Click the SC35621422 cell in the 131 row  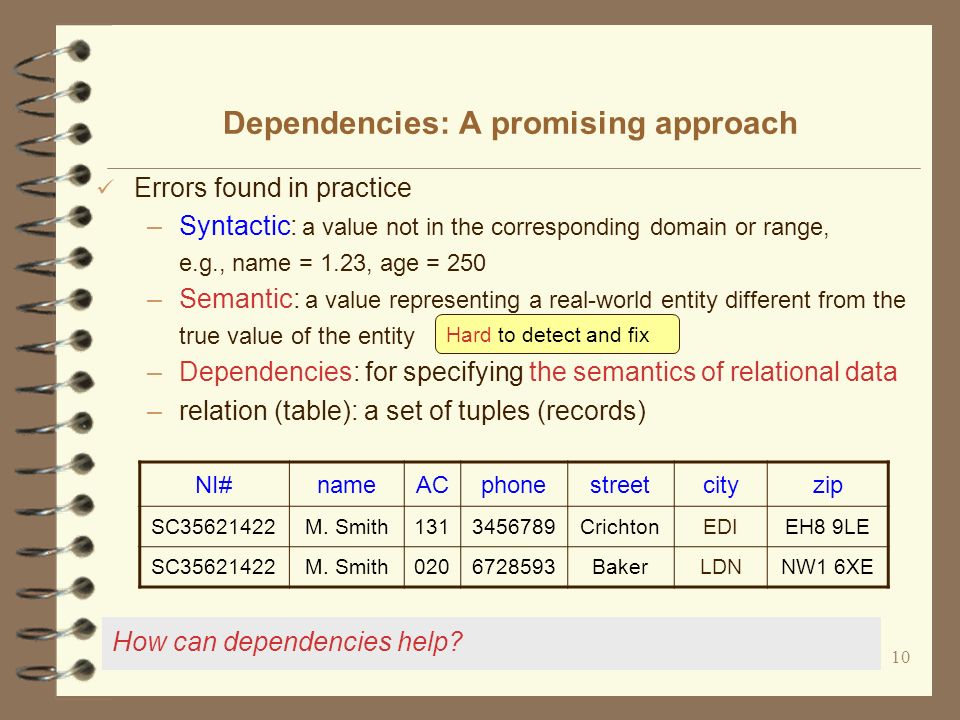[214, 527]
